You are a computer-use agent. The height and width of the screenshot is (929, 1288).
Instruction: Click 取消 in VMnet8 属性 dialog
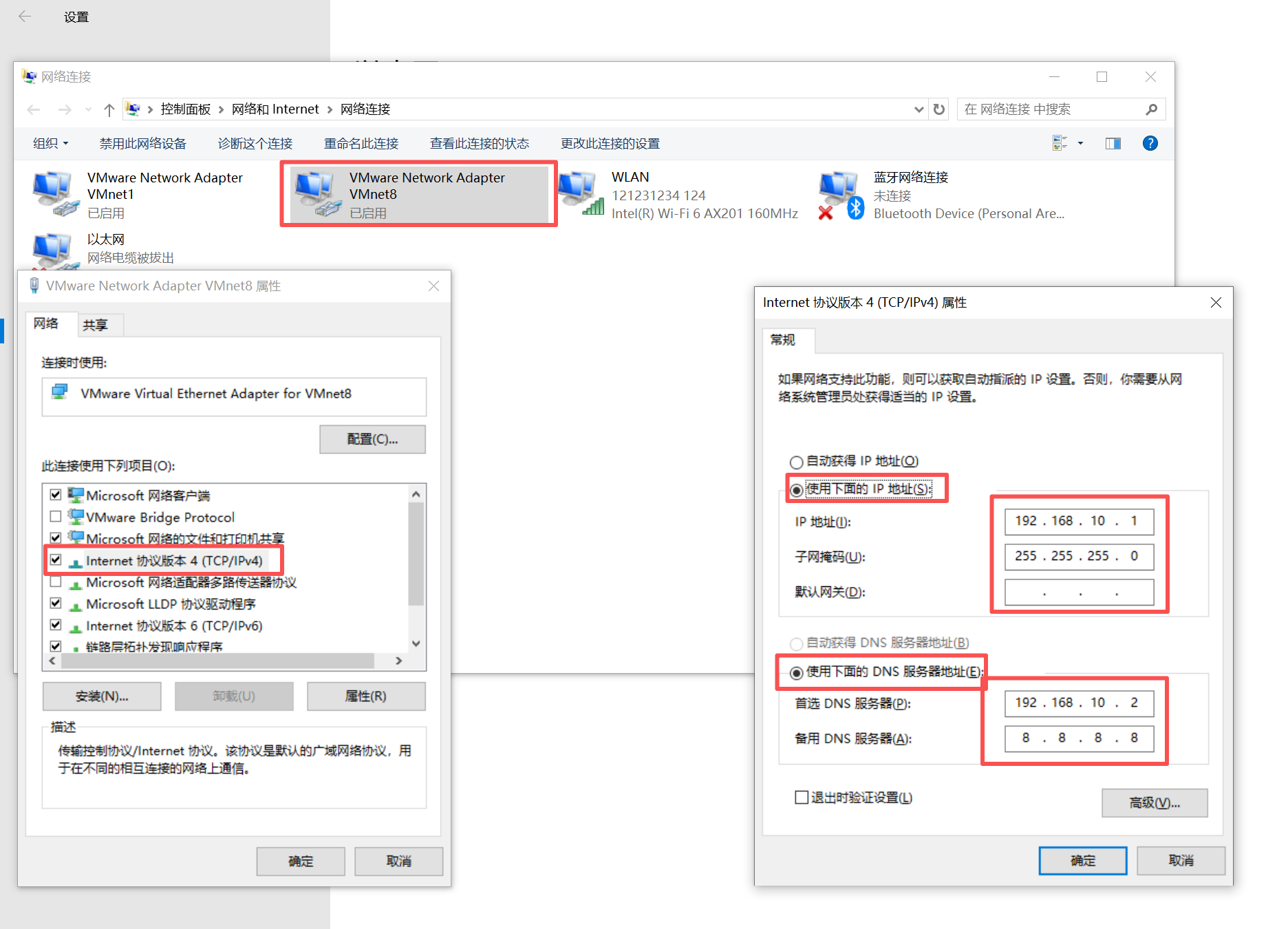[x=399, y=862]
